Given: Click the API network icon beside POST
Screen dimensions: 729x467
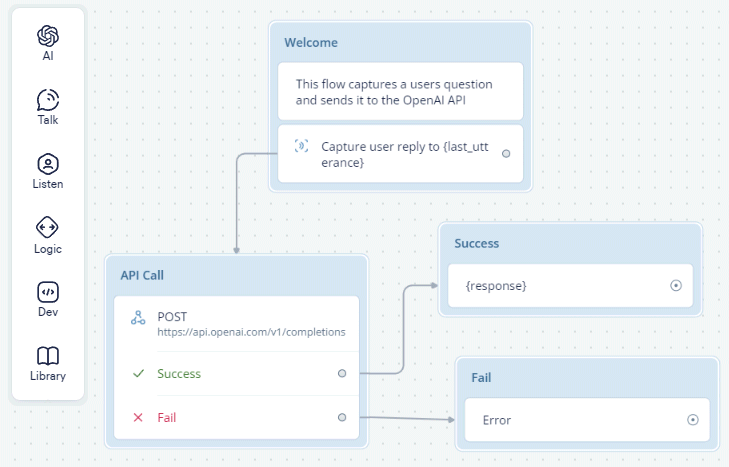Looking at the screenshot, I should [139, 318].
